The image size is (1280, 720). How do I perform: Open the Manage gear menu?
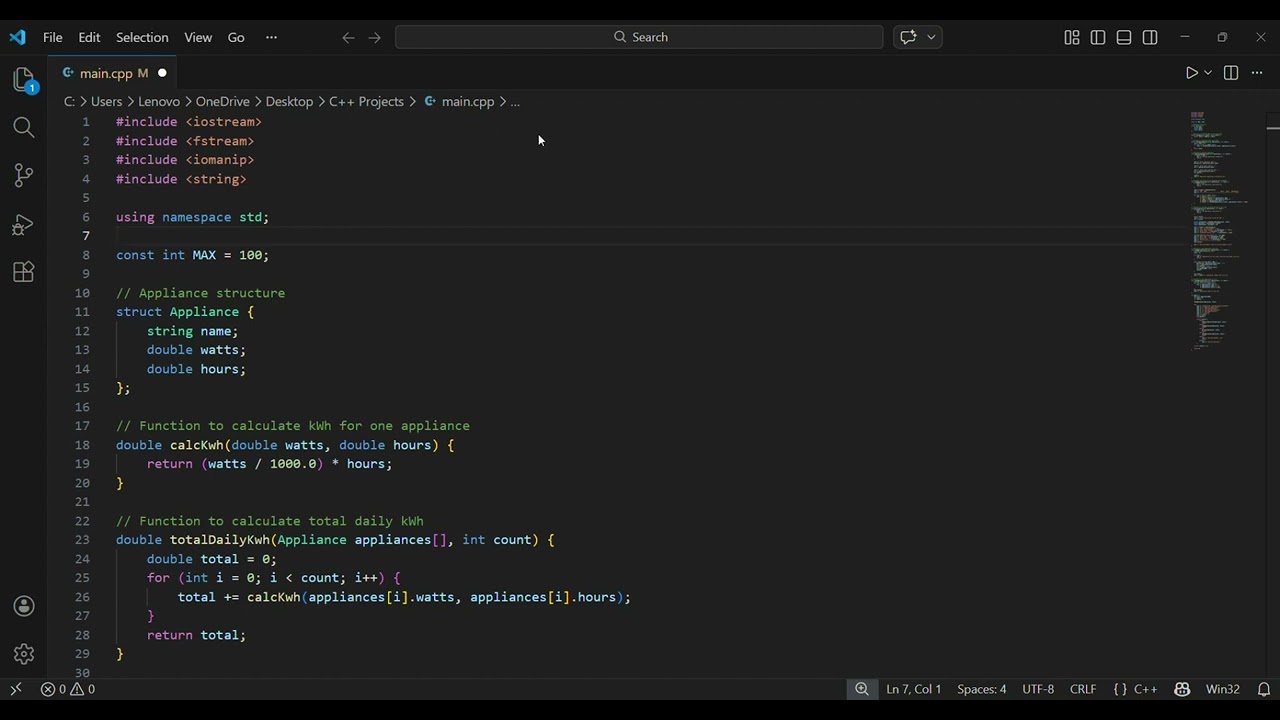(x=24, y=654)
